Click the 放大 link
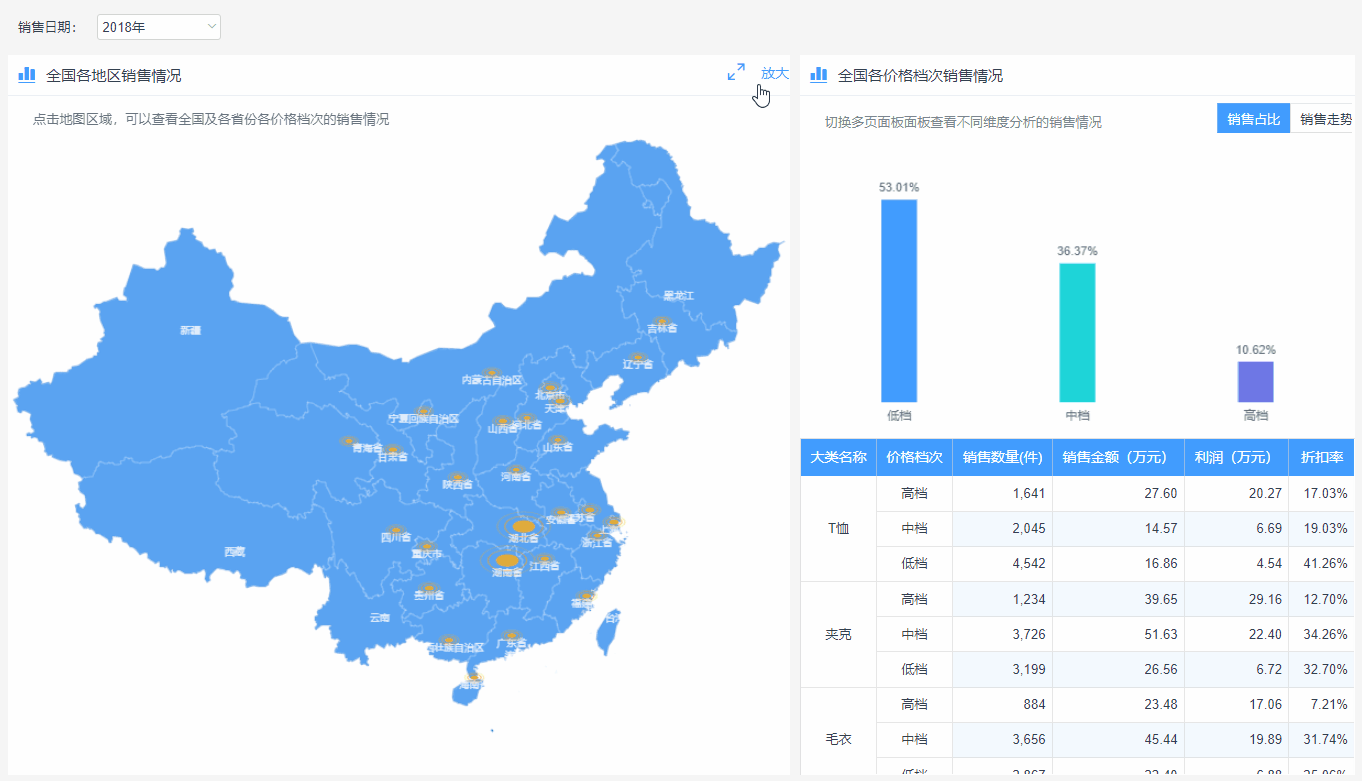The image size is (1362, 781). (x=774, y=73)
